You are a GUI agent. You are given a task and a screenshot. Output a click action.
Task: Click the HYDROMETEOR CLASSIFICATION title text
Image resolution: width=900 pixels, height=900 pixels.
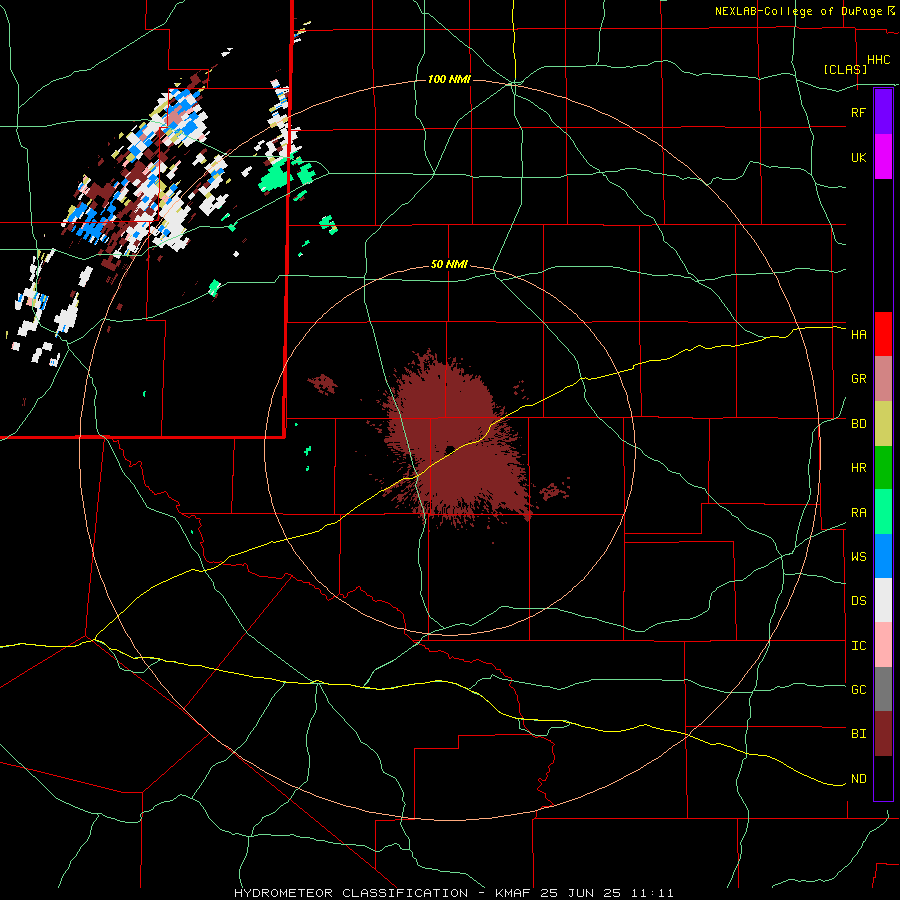[x=351, y=893]
